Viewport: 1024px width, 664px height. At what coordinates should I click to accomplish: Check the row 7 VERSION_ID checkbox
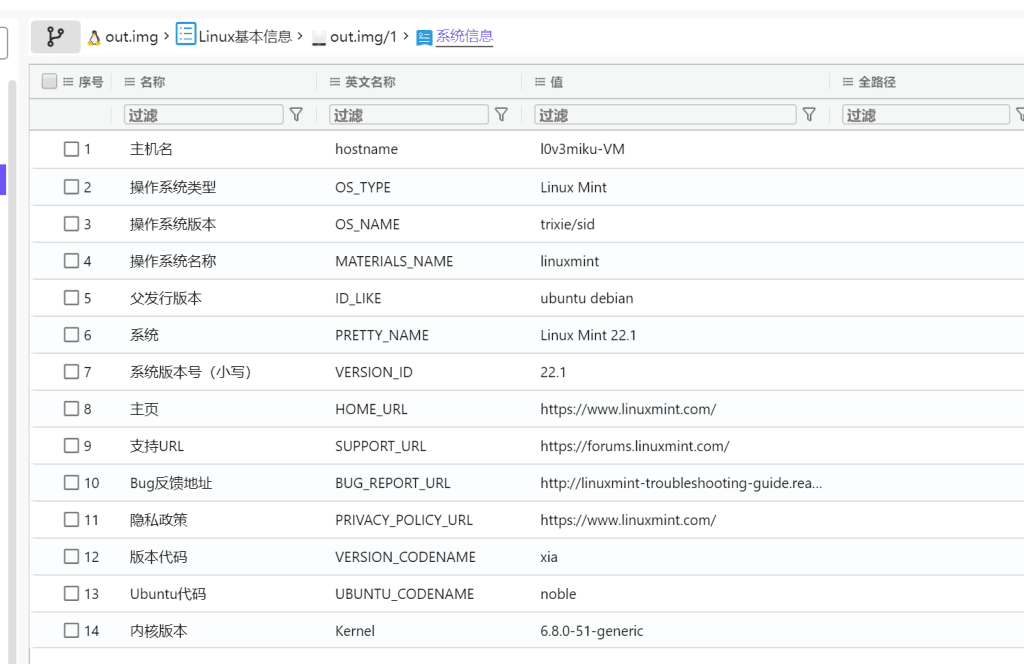[x=71, y=372]
